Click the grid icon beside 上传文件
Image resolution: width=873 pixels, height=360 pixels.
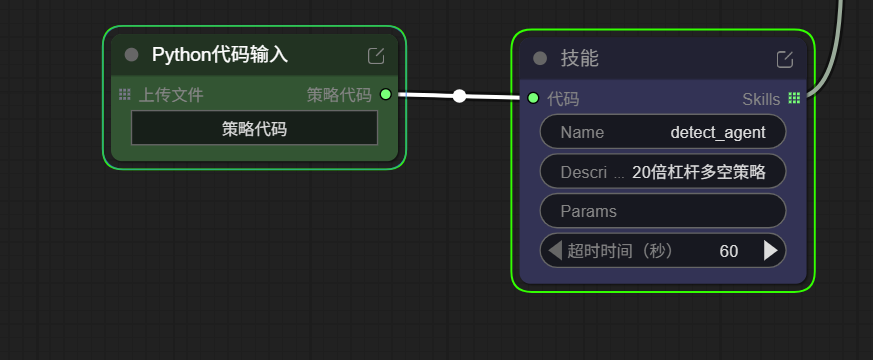click(x=125, y=95)
